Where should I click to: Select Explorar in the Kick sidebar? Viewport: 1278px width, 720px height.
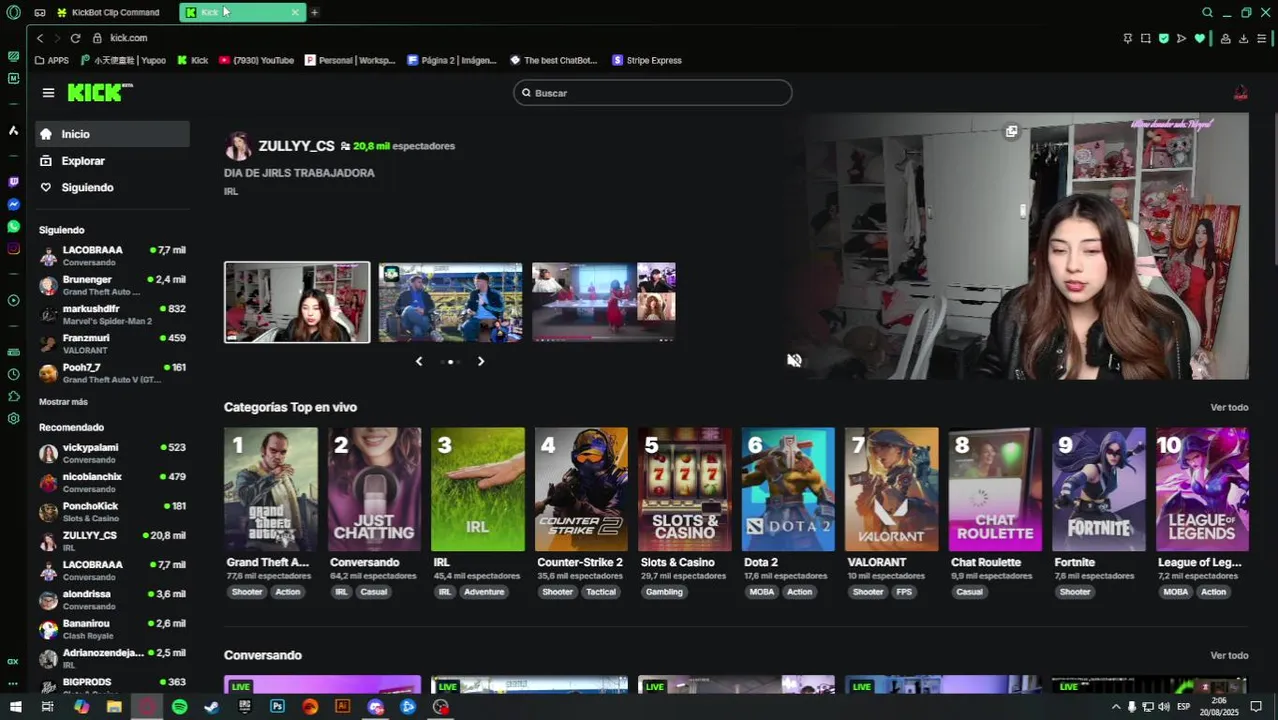(x=112, y=161)
